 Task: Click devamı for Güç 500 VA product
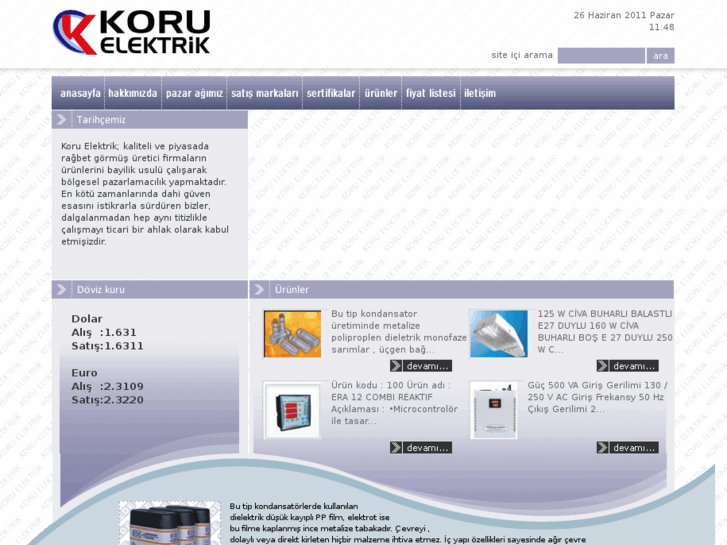point(628,448)
